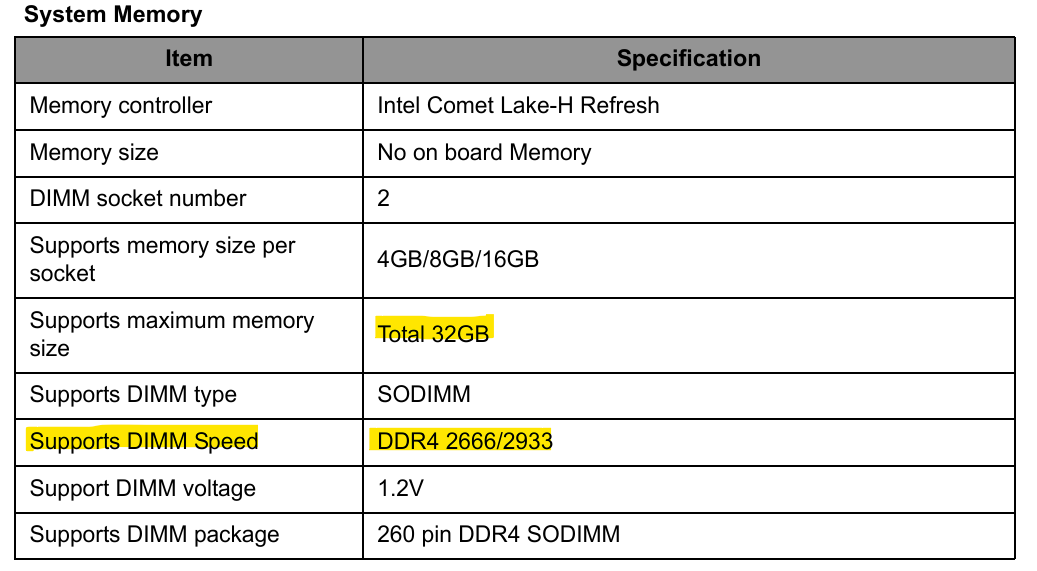Click highlighted Total 32GB text
The height and width of the screenshot is (571, 1037).
point(433,334)
